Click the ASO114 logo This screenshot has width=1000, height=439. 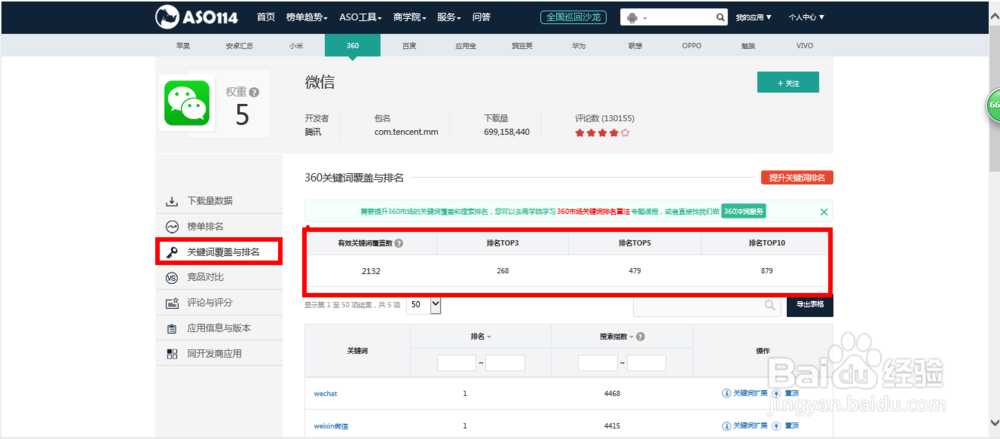(x=196, y=17)
